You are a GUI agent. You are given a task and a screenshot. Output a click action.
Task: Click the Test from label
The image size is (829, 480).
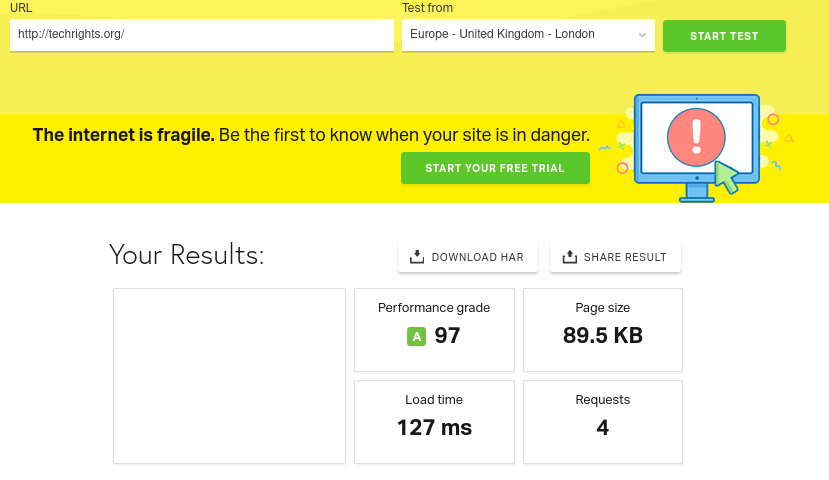pos(427,8)
